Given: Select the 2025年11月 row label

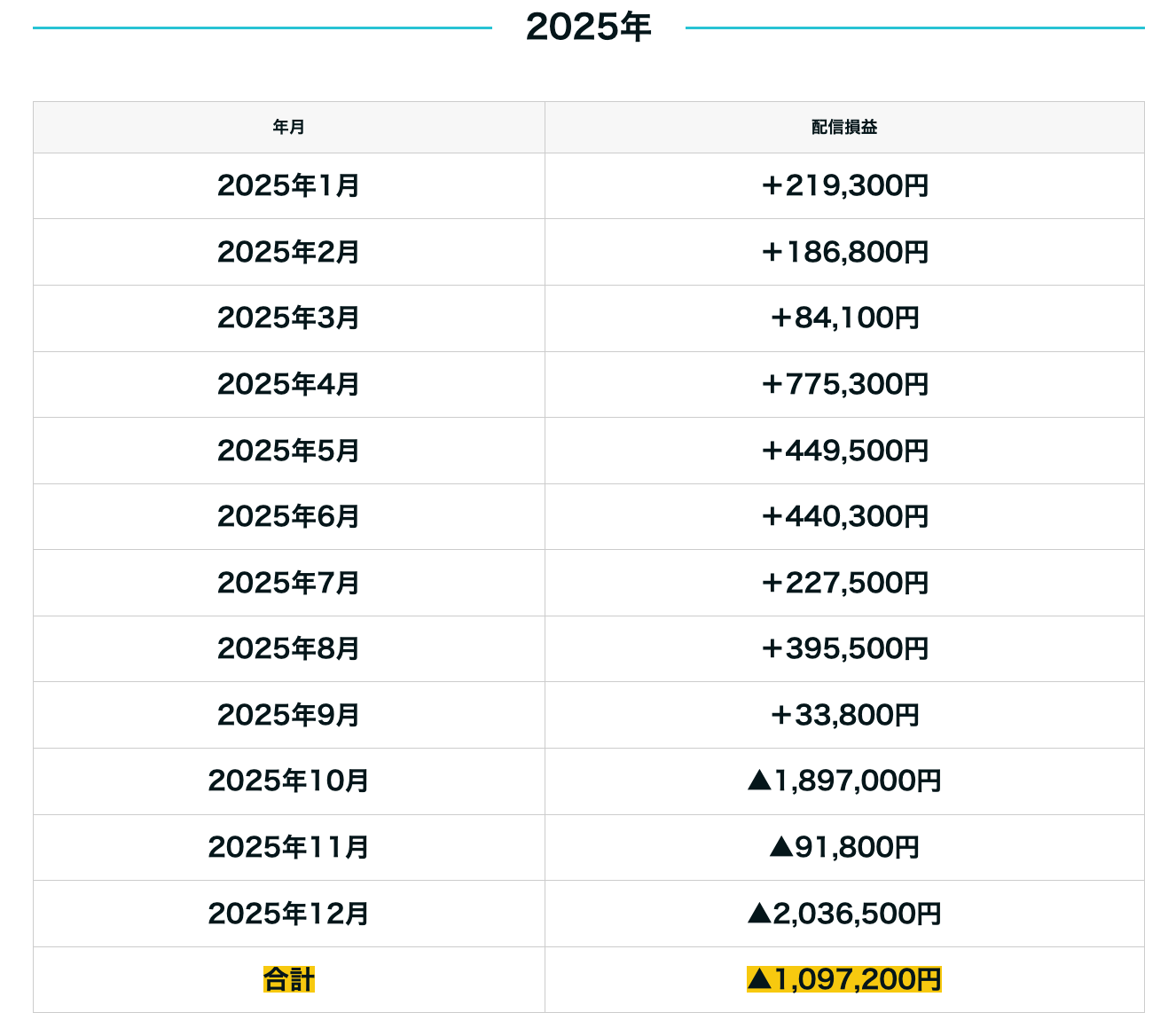Looking at the screenshot, I should pyautogui.click(x=289, y=847).
